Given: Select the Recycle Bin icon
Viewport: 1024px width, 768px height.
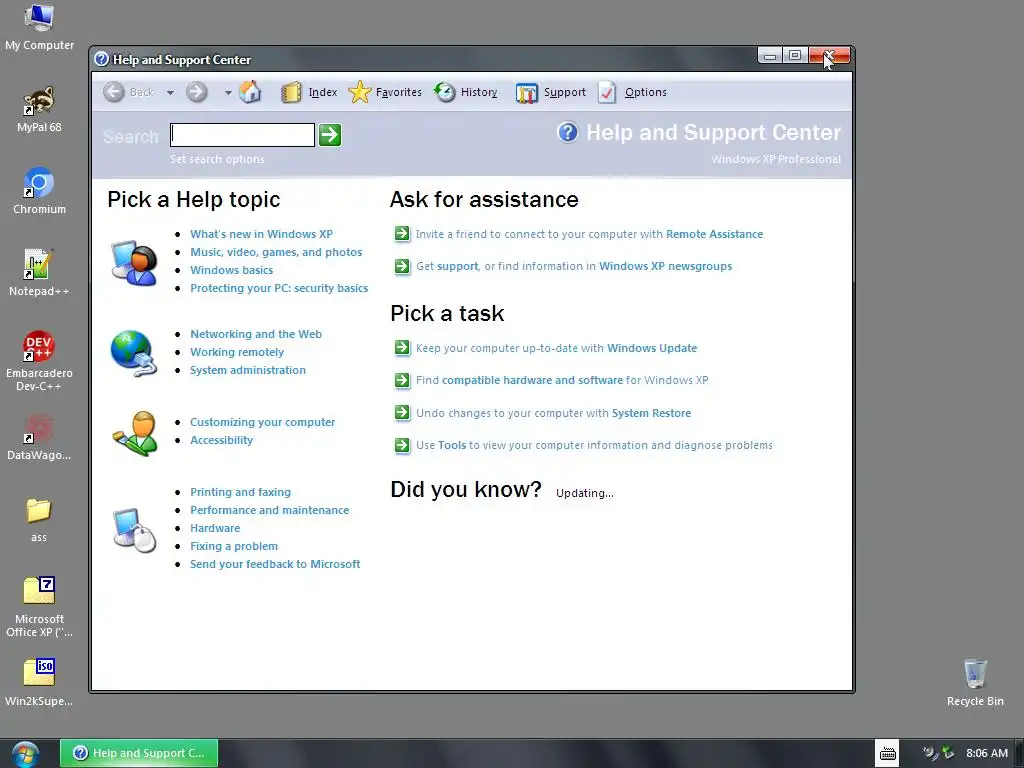Looking at the screenshot, I should 975,682.
